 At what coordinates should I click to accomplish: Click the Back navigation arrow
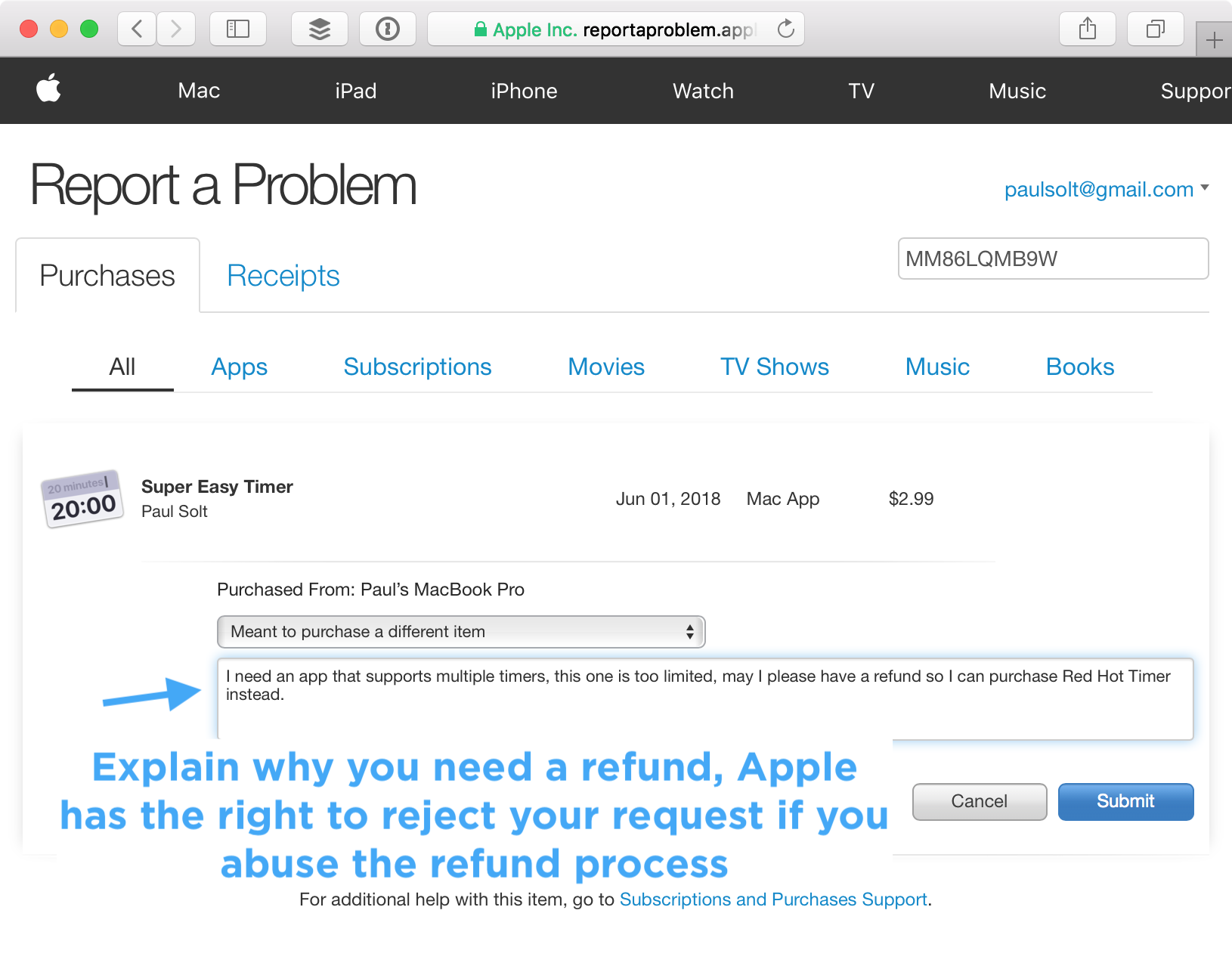pyautogui.click(x=136, y=29)
